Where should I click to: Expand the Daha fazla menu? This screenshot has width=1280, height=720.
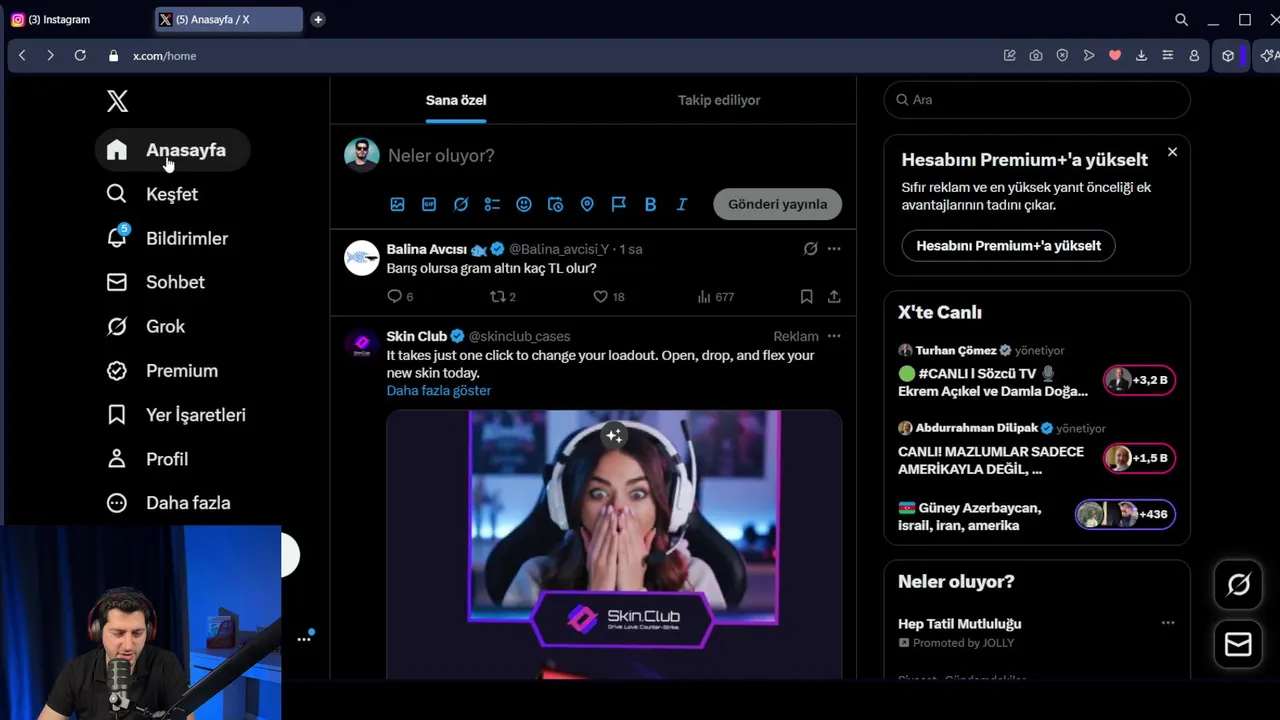point(168,503)
